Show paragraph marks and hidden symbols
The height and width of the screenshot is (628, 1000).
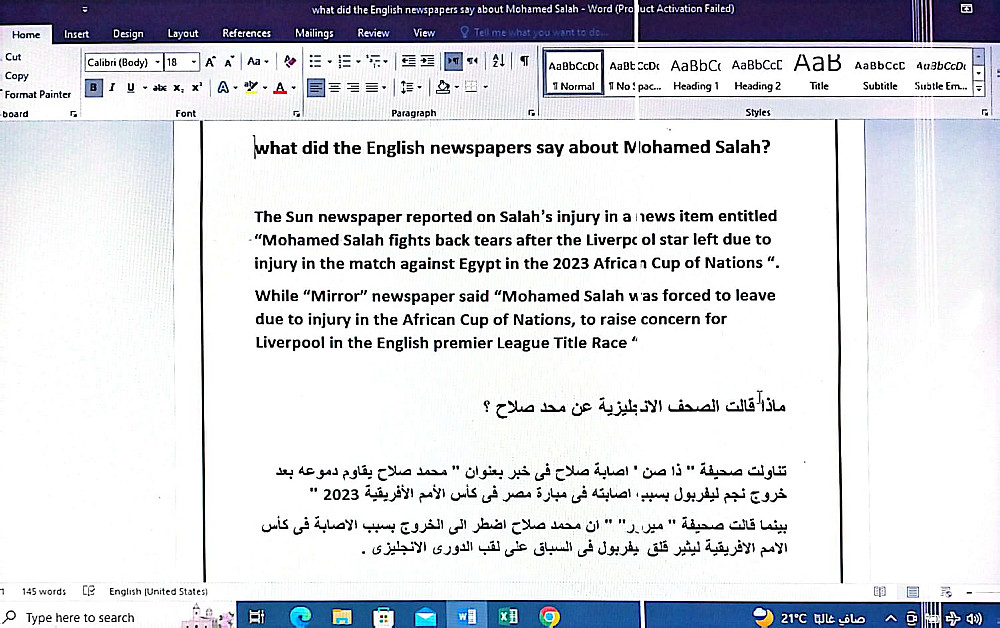click(x=524, y=61)
